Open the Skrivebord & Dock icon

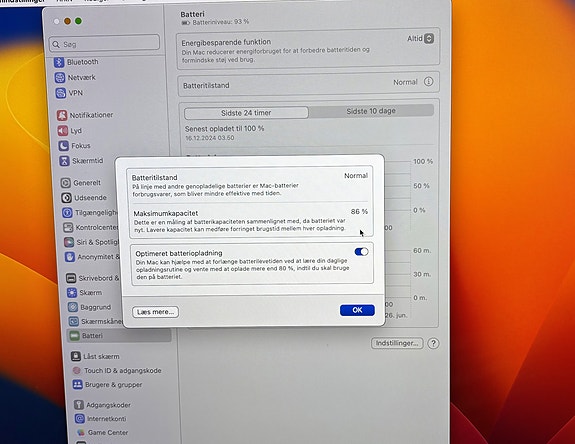pyautogui.click(x=71, y=278)
